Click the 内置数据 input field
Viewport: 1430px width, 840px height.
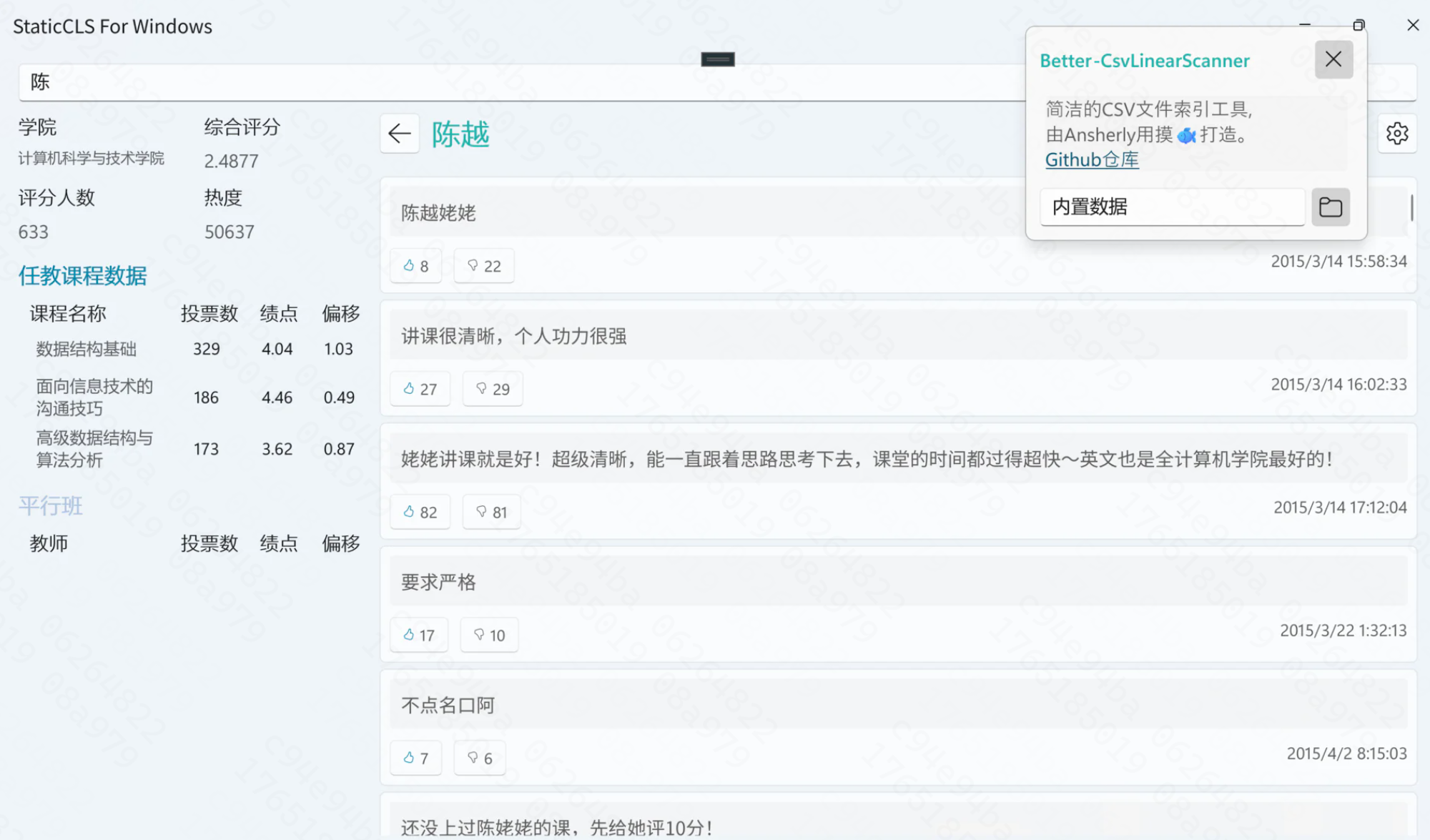tap(1171, 207)
